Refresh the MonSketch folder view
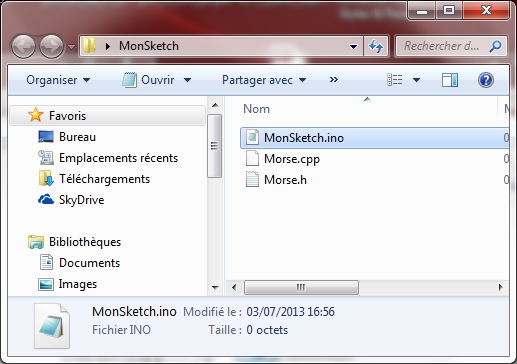This screenshot has height=364, width=517. (376, 46)
